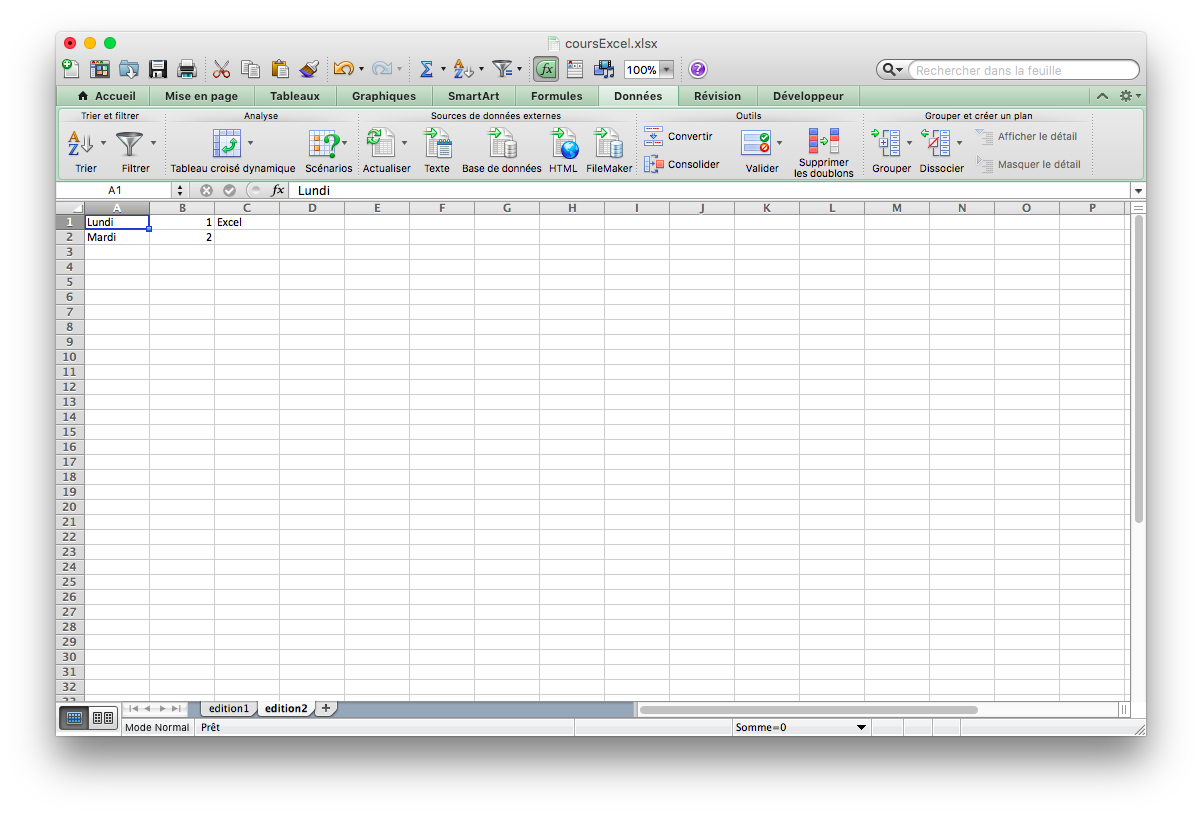This screenshot has width=1202, height=816.
Task: Click the horizontal scrollbar at bottom
Action: (808, 710)
